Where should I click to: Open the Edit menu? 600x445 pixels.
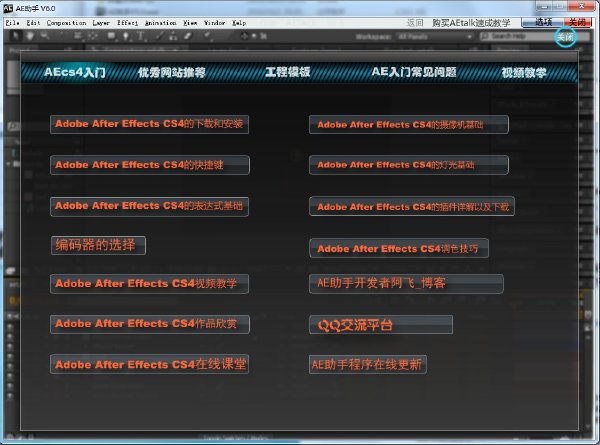pyautogui.click(x=33, y=23)
